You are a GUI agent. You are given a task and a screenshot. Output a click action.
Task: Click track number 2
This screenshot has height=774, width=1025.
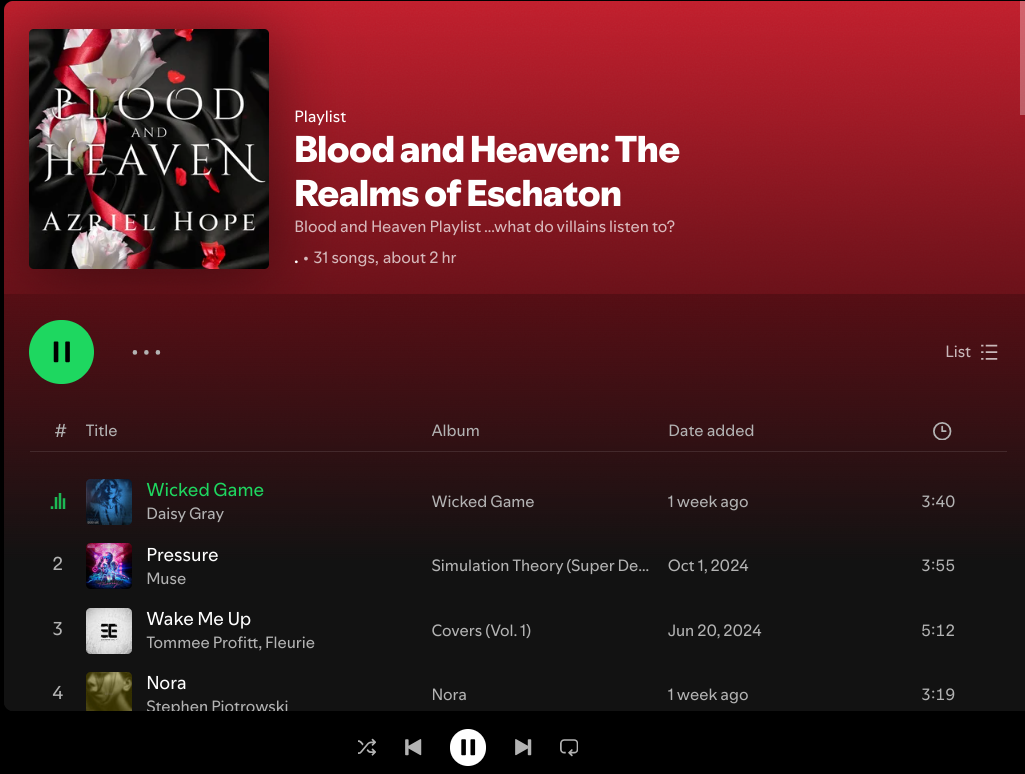(x=58, y=564)
